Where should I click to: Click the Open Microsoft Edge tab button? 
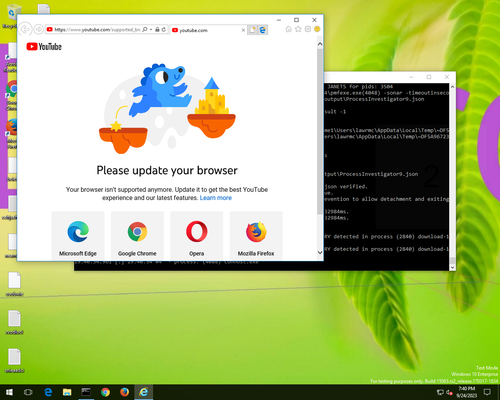263,30
